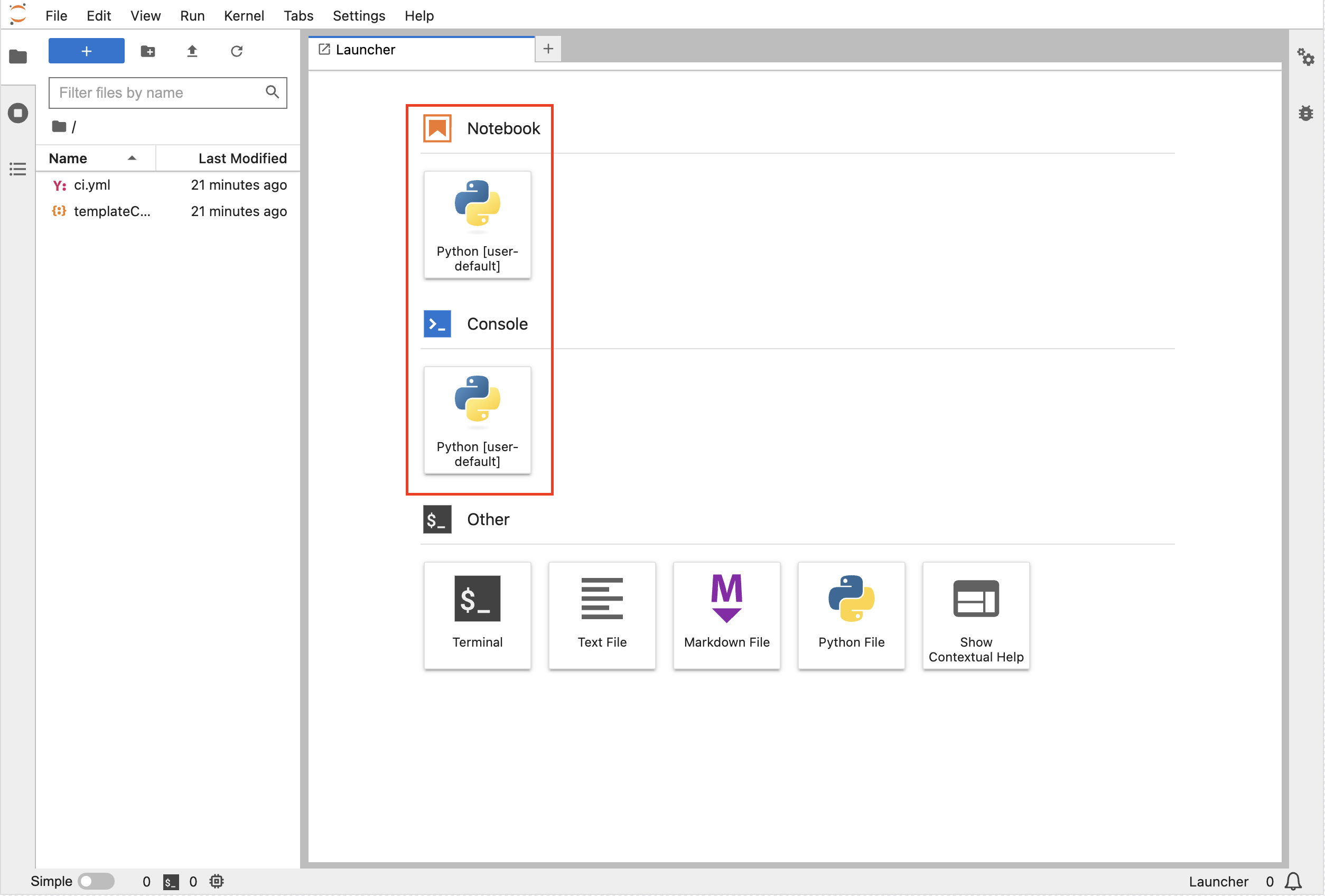Click the Upload Files arrow icon
The width and height of the screenshot is (1325, 896).
point(192,51)
